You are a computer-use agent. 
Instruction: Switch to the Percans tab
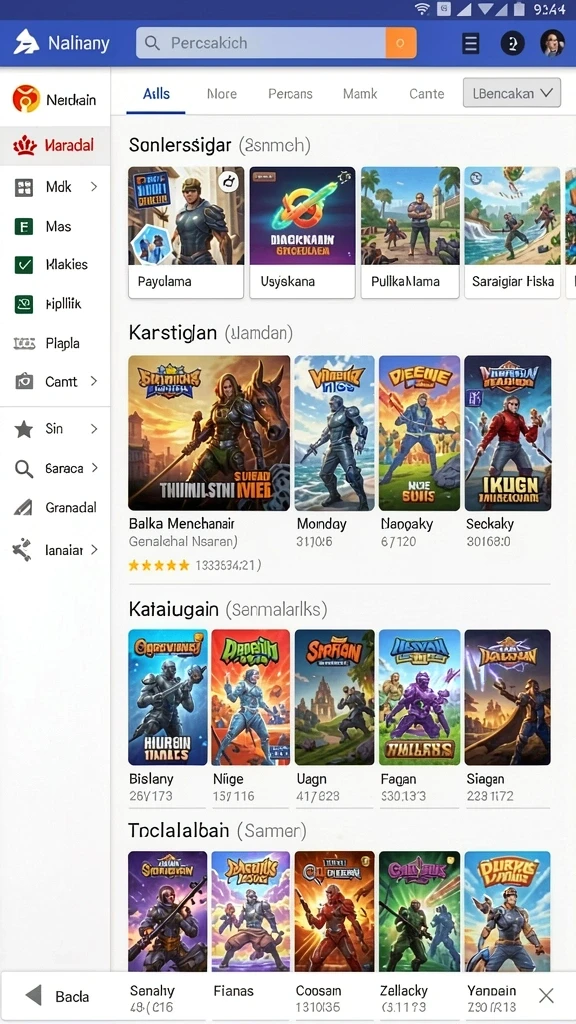click(x=290, y=94)
